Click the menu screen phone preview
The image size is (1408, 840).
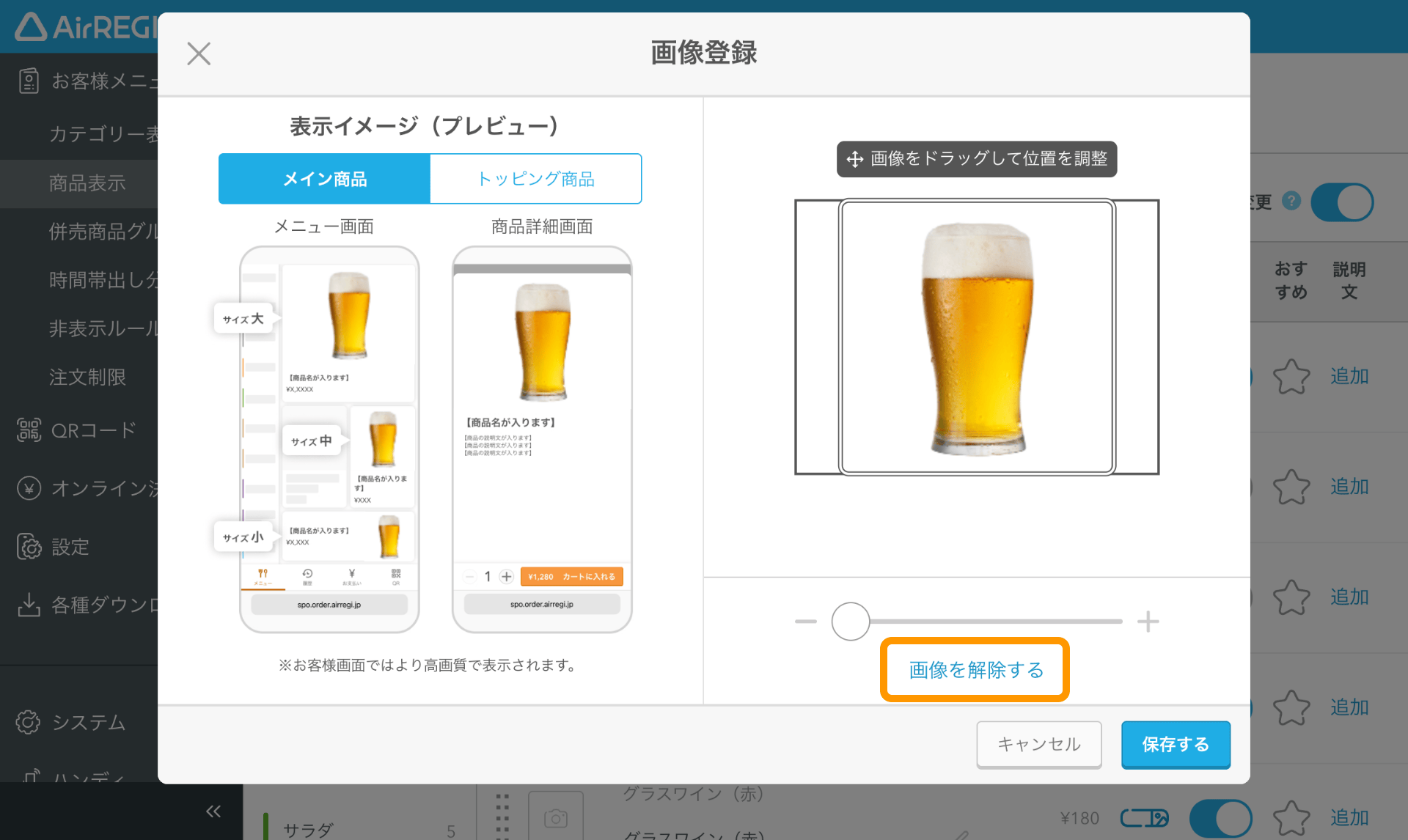point(329,439)
